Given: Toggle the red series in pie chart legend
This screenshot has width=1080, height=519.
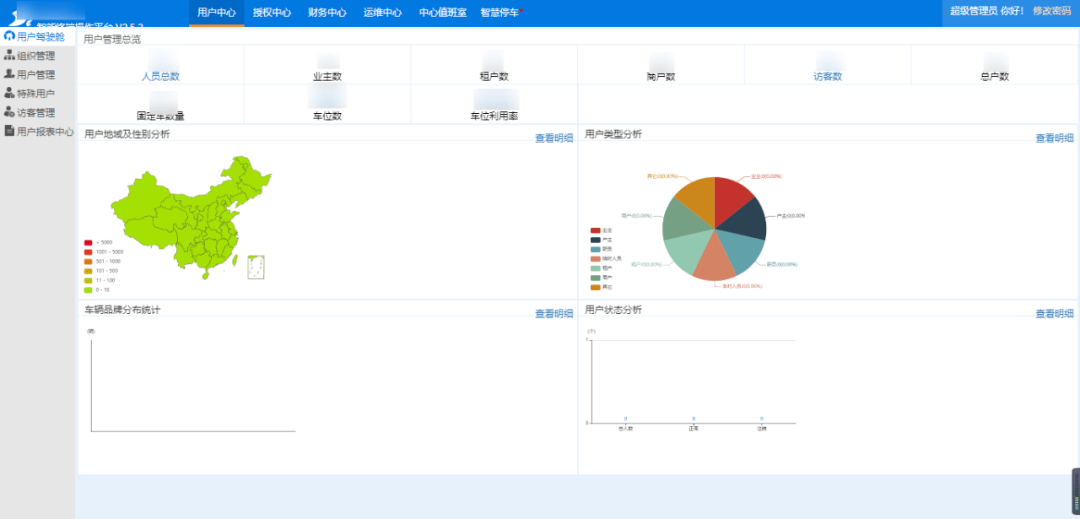Looking at the screenshot, I should [596, 230].
